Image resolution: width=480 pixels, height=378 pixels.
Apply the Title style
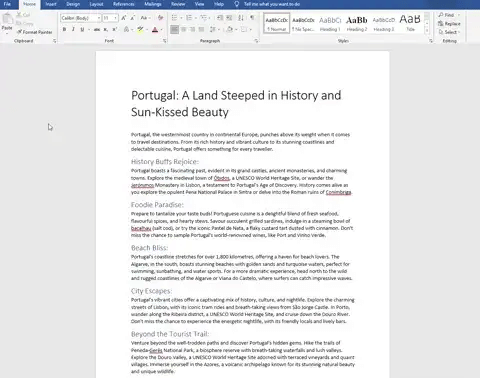(x=410, y=23)
